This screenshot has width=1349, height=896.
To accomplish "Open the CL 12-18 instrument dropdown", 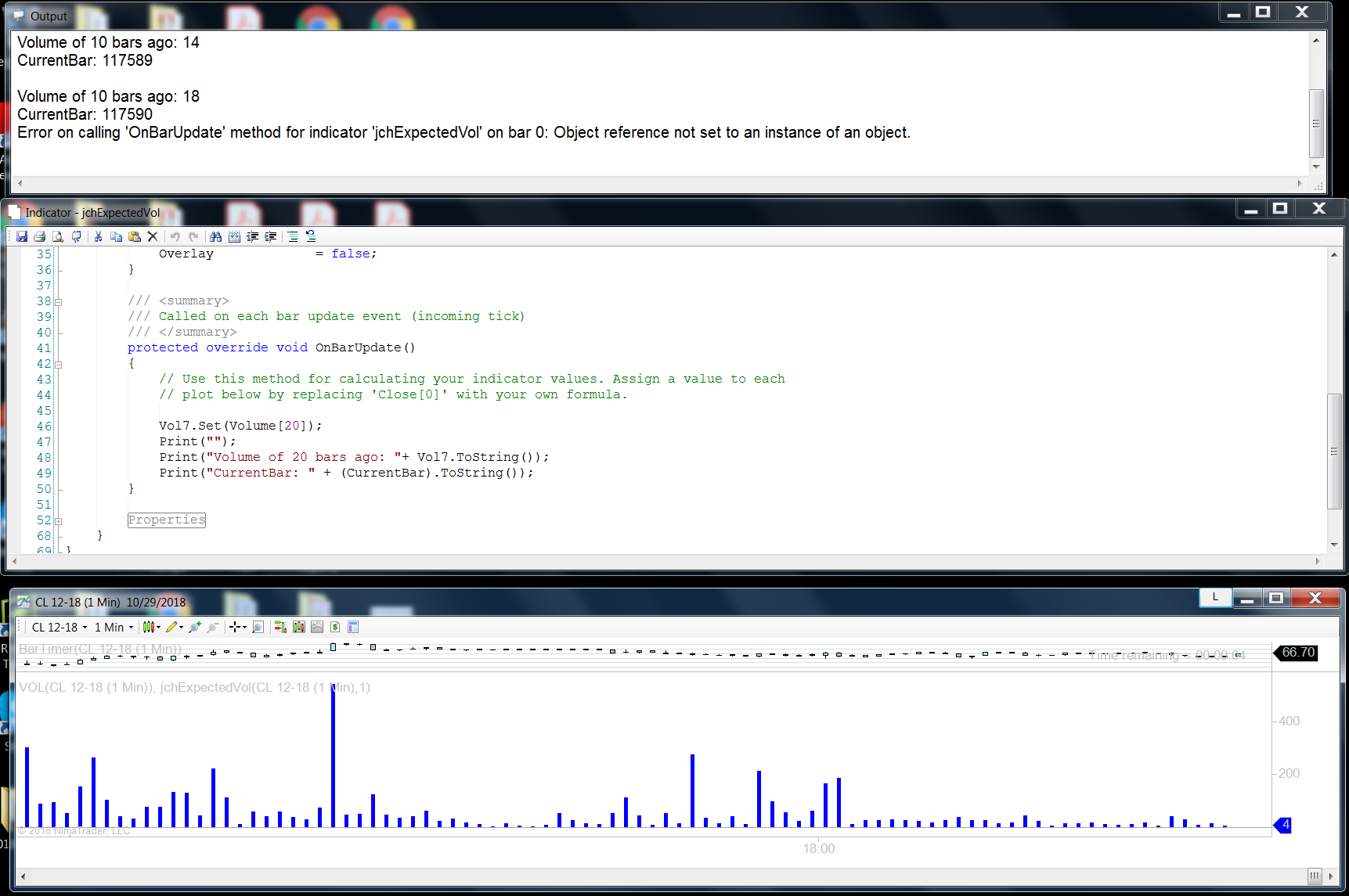I will (x=60, y=628).
